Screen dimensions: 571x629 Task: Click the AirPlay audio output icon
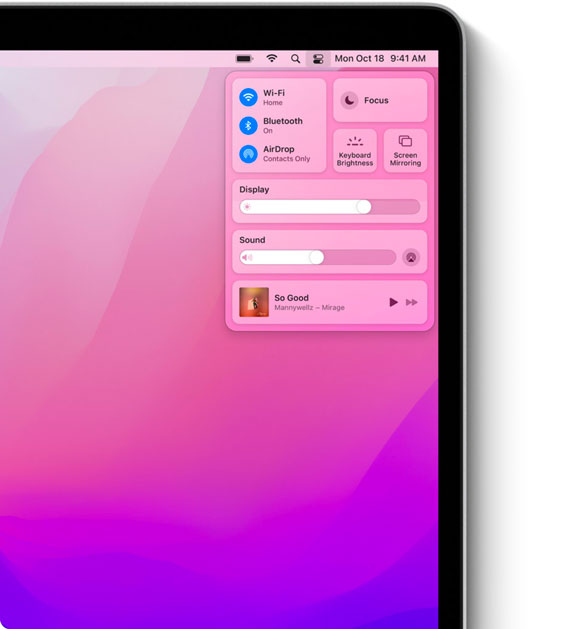[411, 258]
